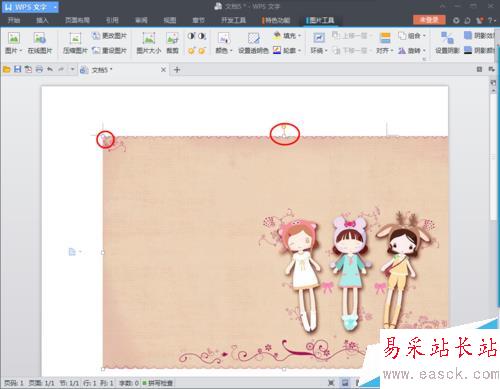Click the layout options icon beside image
The height and width of the screenshot is (389, 500).
click(x=74, y=252)
